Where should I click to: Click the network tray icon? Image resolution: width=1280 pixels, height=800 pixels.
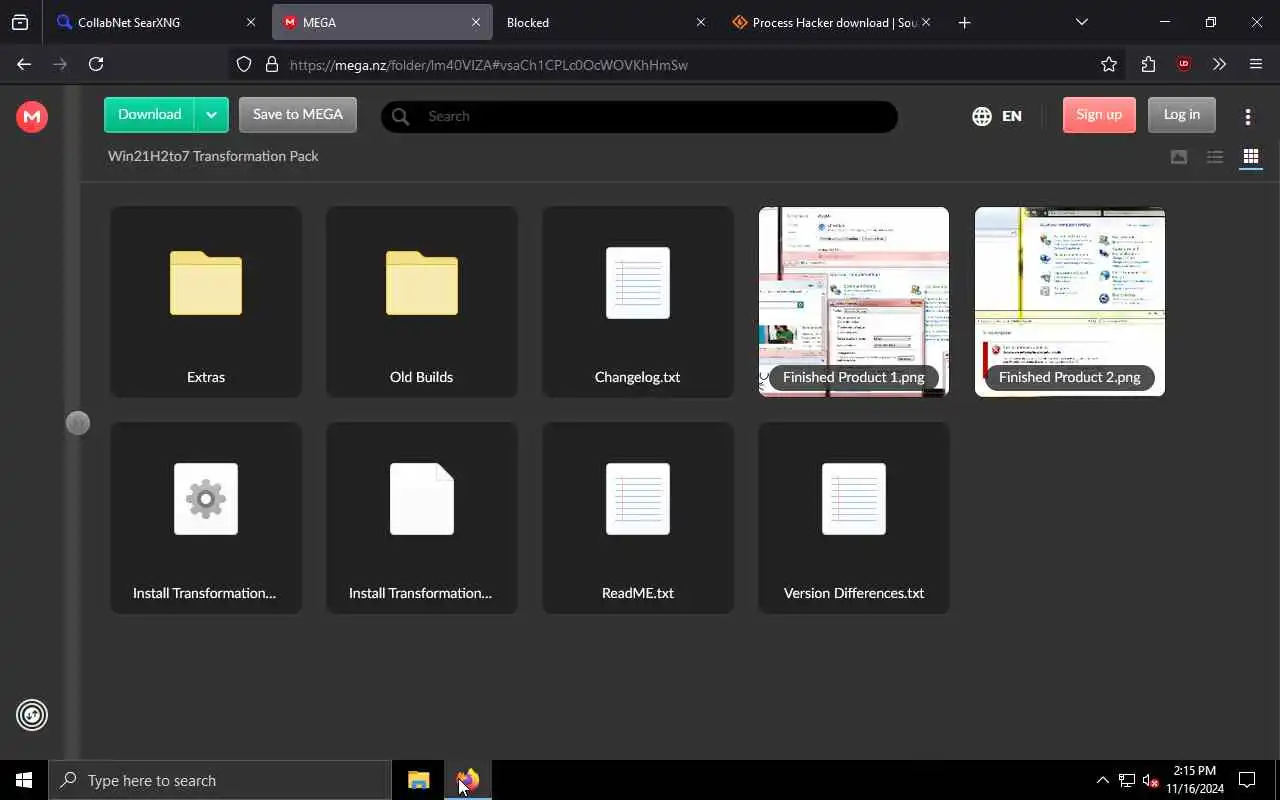(x=1127, y=780)
